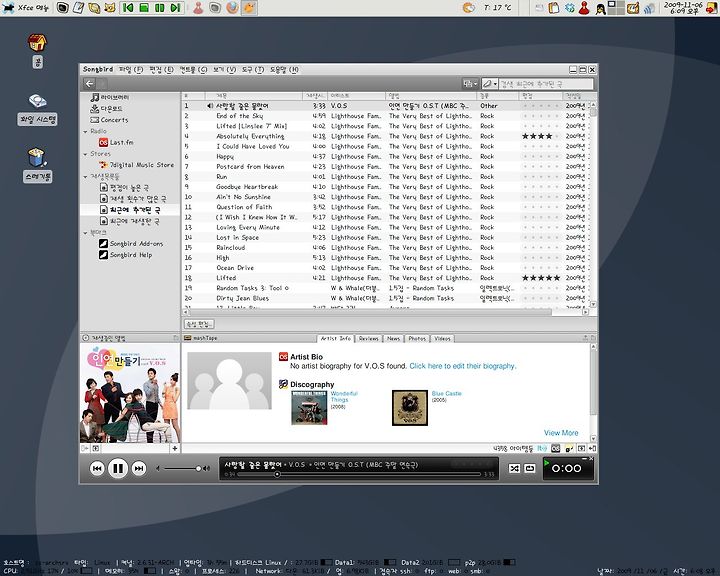Viewport: 720px width, 576px height.
Task: Skip to next track in Songbird player
Action: pyautogui.click(x=139, y=469)
